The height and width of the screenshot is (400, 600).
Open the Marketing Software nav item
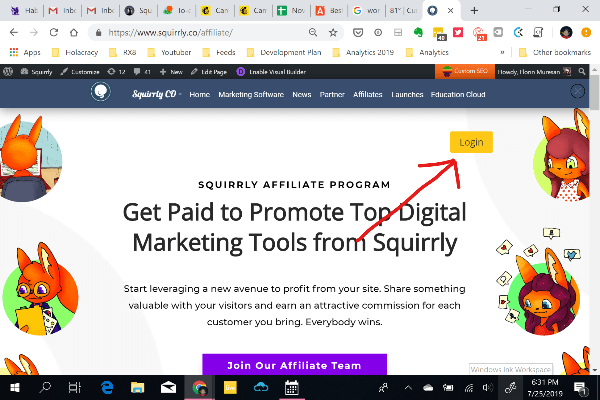[251, 95]
